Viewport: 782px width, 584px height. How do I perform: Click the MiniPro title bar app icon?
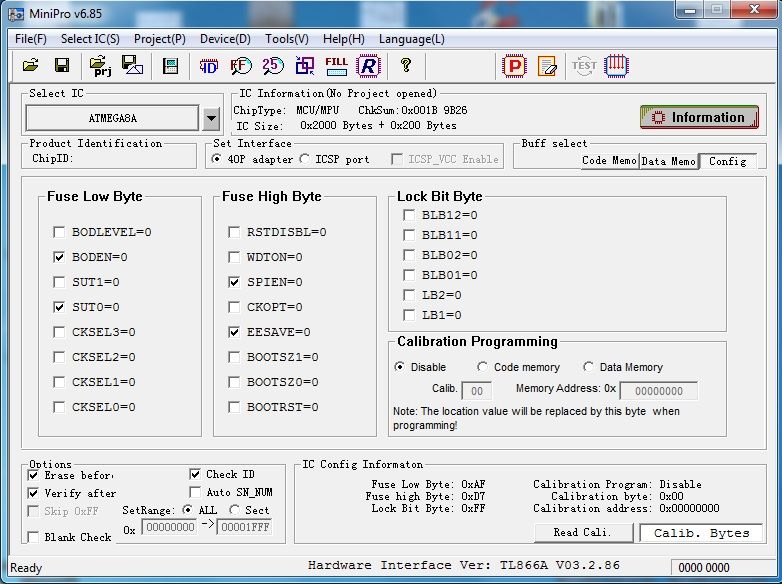point(15,13)
